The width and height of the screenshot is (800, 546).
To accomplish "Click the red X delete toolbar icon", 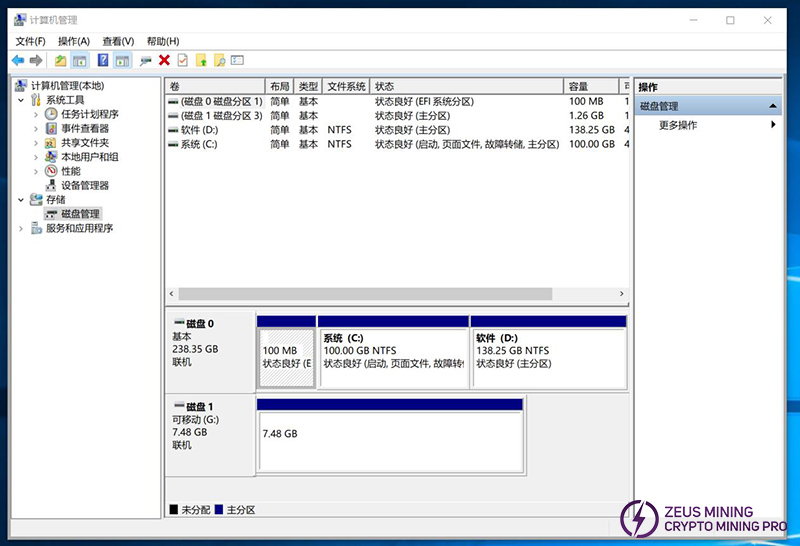I will [x=164, y=60].
